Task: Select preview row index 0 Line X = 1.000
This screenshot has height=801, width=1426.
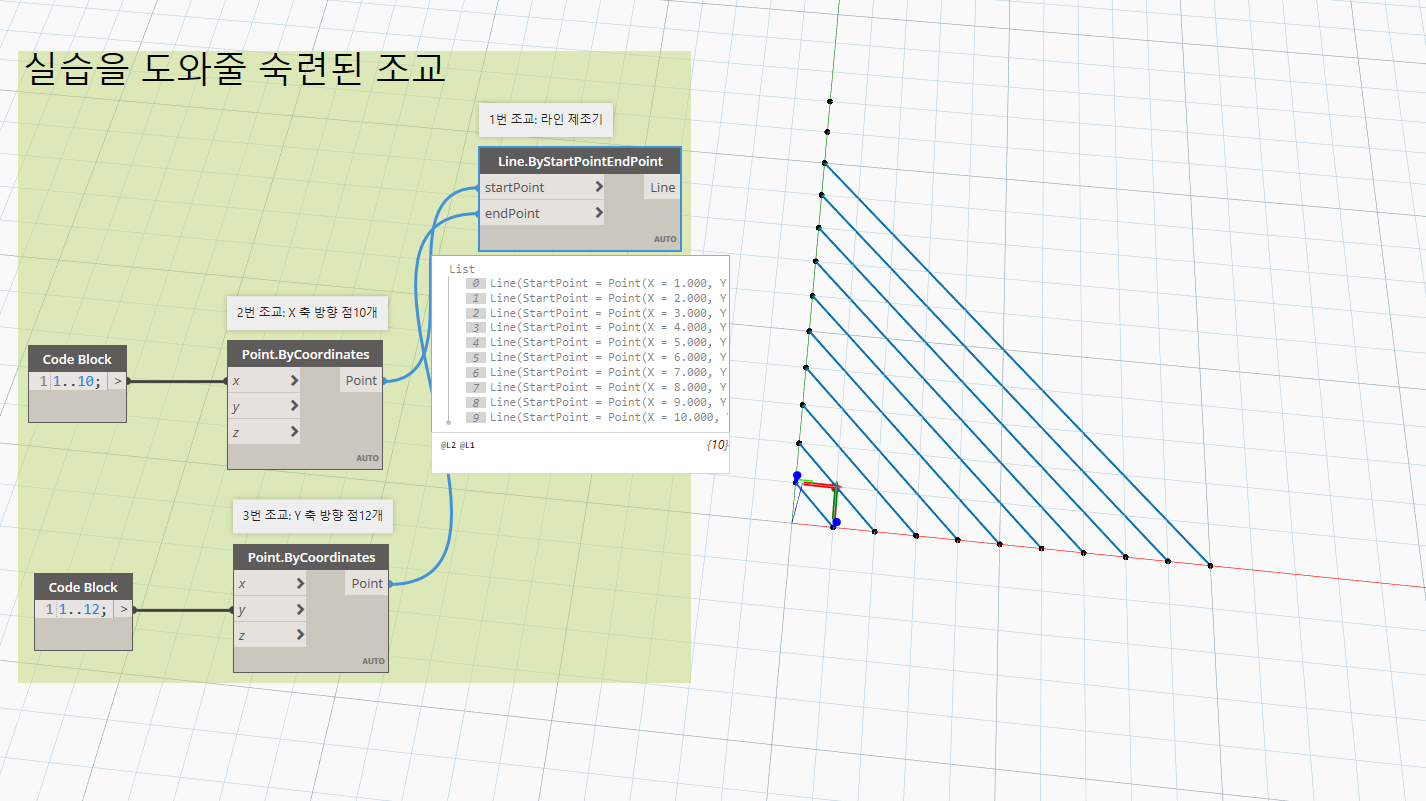Action: [596, 283]
